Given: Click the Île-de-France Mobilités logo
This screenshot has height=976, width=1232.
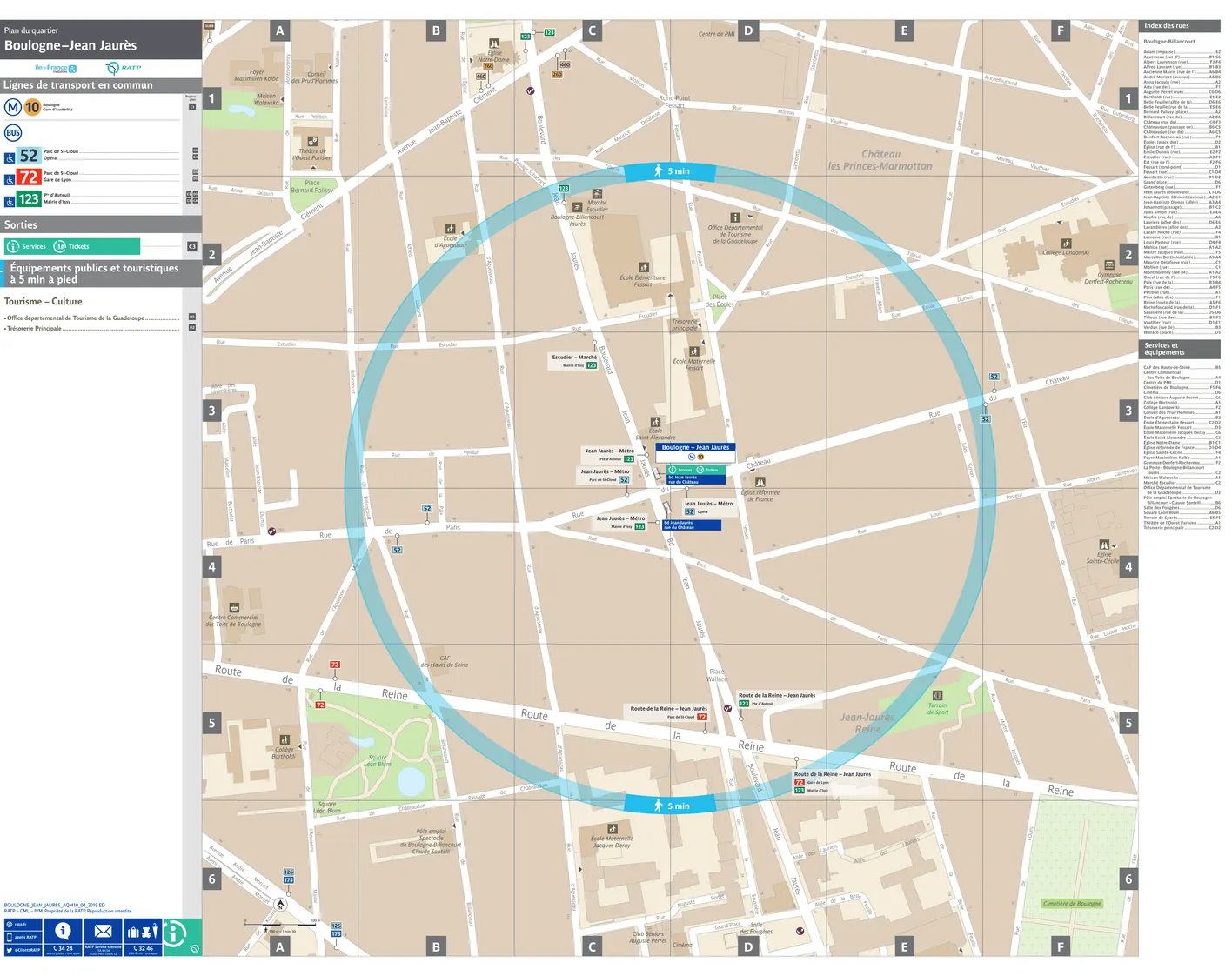Looking at the screenshot, I should click(56, 68).
